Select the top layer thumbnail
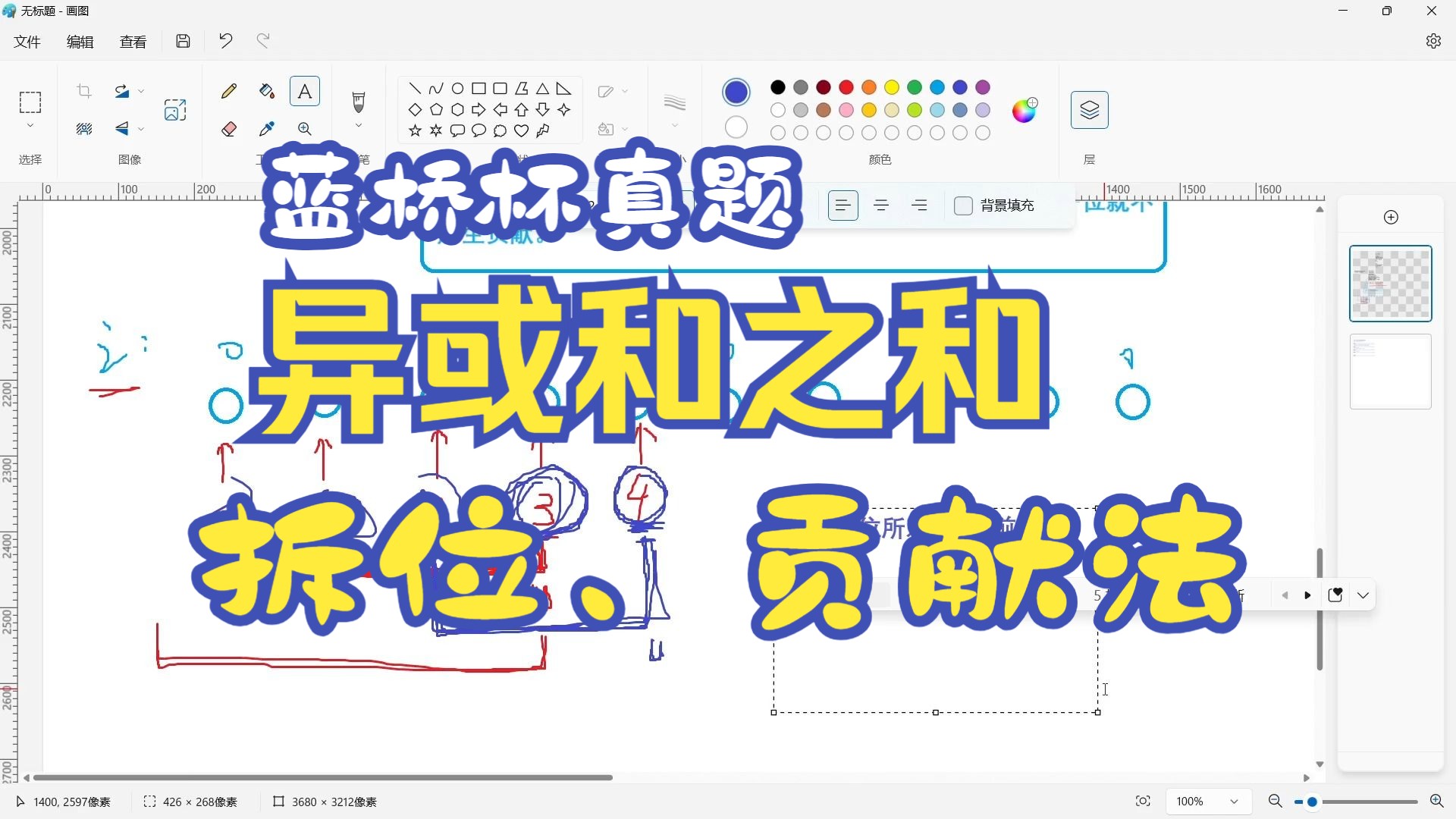This screenshot has height=819, width=1456. (x=1391, y=284)
